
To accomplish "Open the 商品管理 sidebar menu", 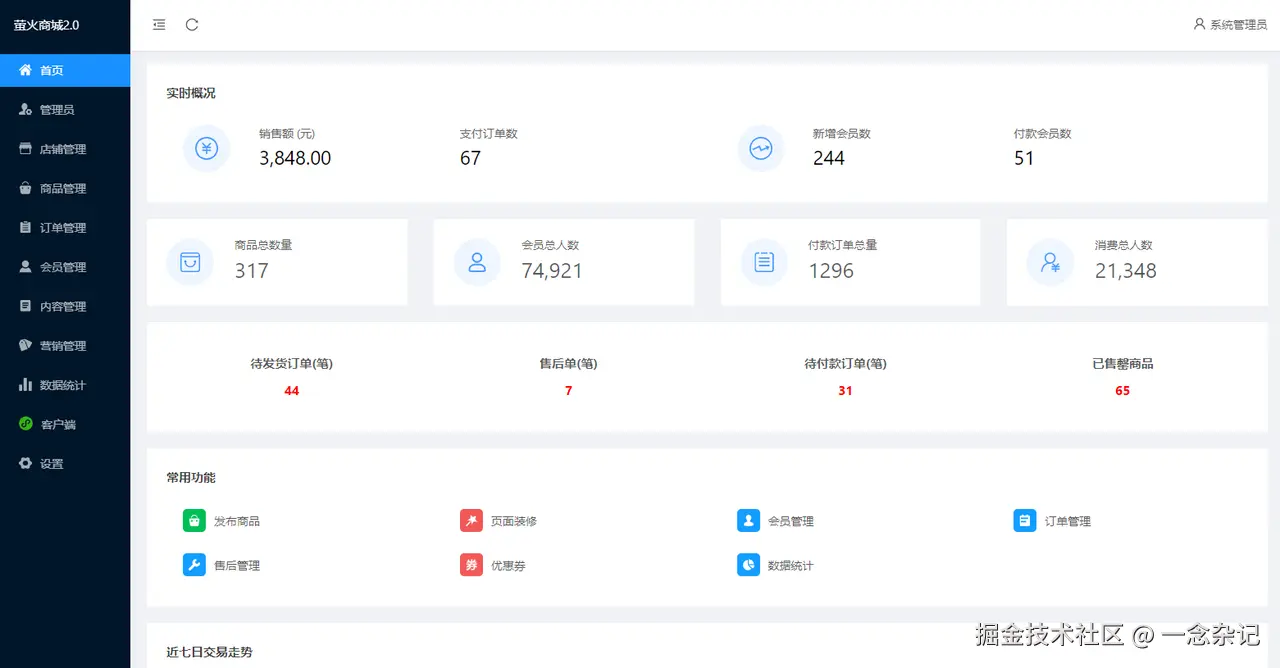I will [65, 188].
